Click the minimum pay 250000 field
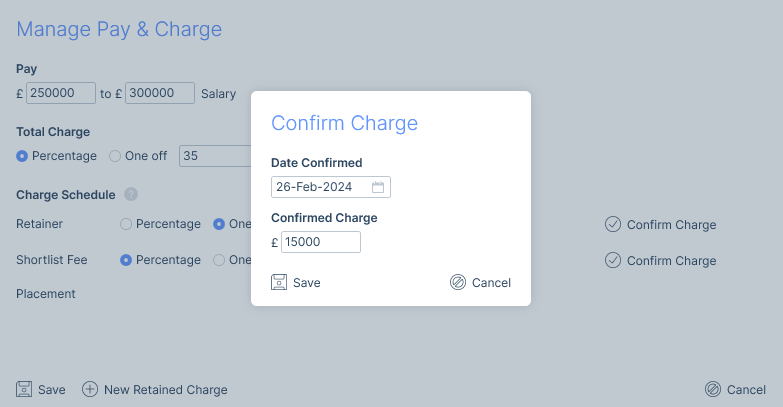This screenshot has height=407, width=783. pos(60,93)
